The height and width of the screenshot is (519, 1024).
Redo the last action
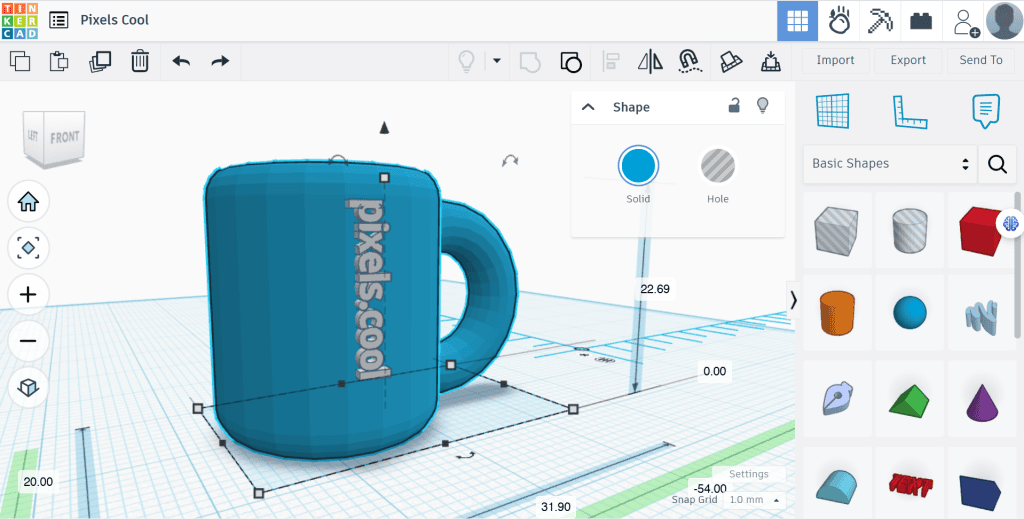220,61
